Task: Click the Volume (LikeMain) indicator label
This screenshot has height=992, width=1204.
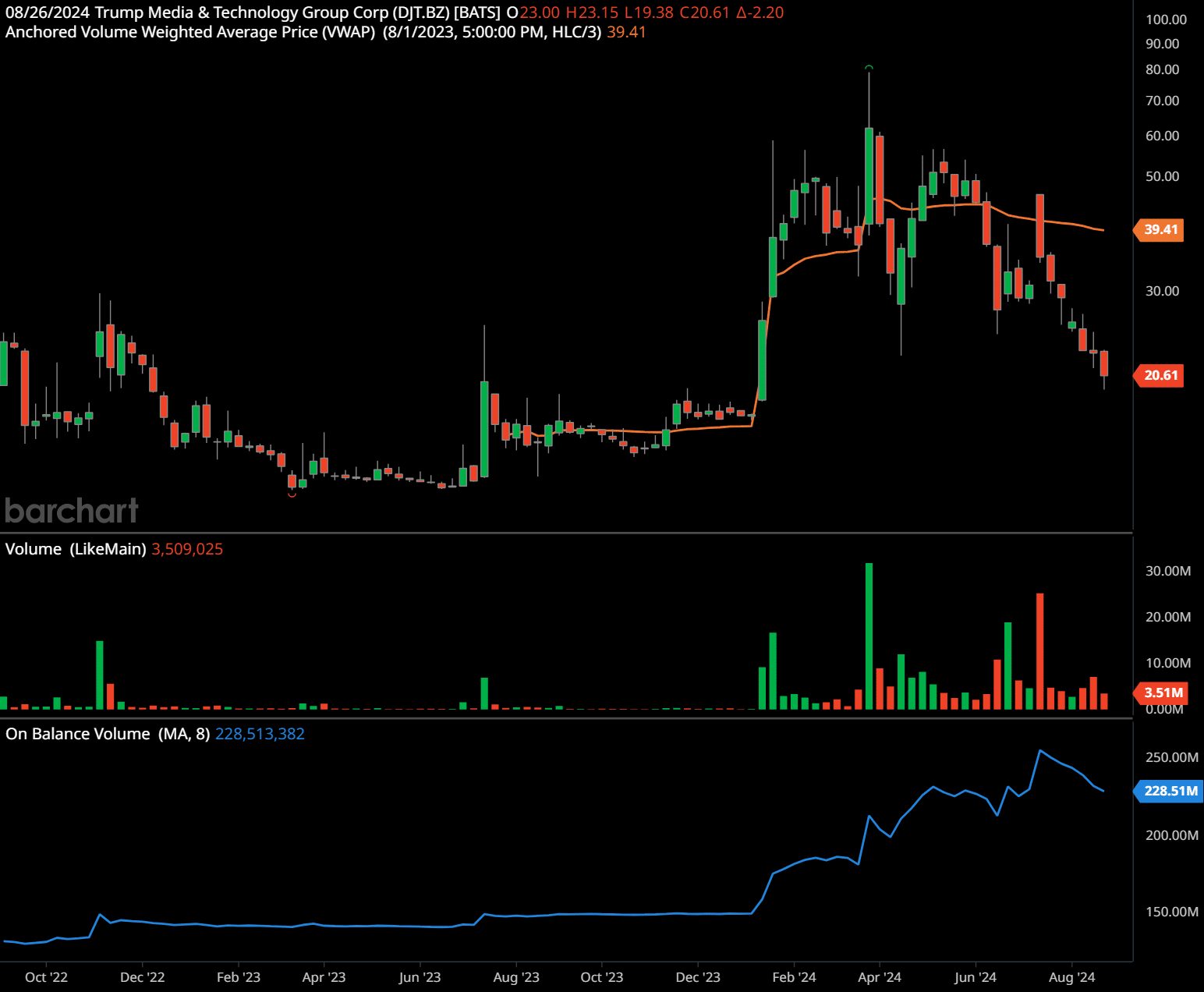Action: click(x=76, y=549)
